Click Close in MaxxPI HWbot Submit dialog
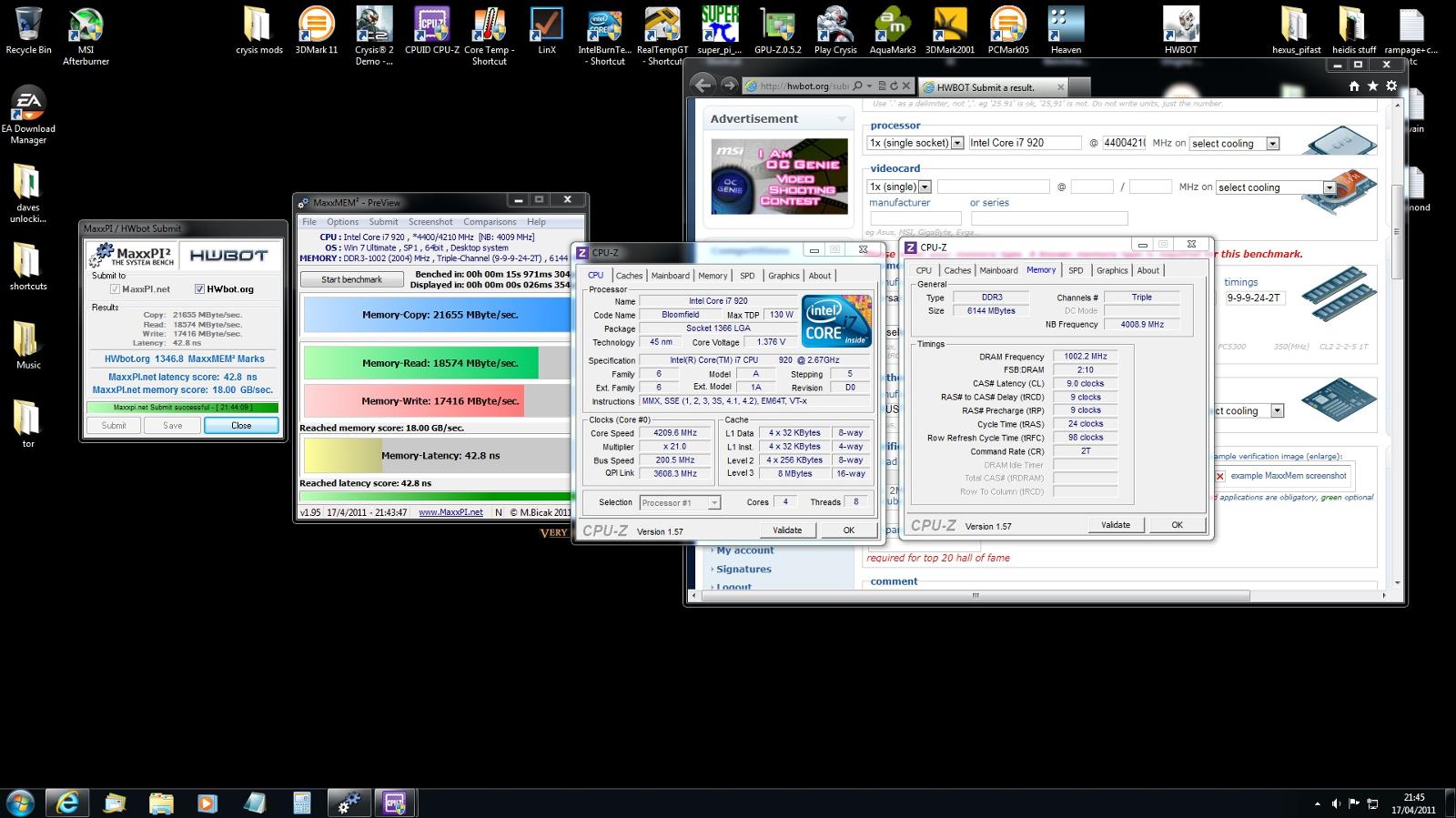 [241, 425]
